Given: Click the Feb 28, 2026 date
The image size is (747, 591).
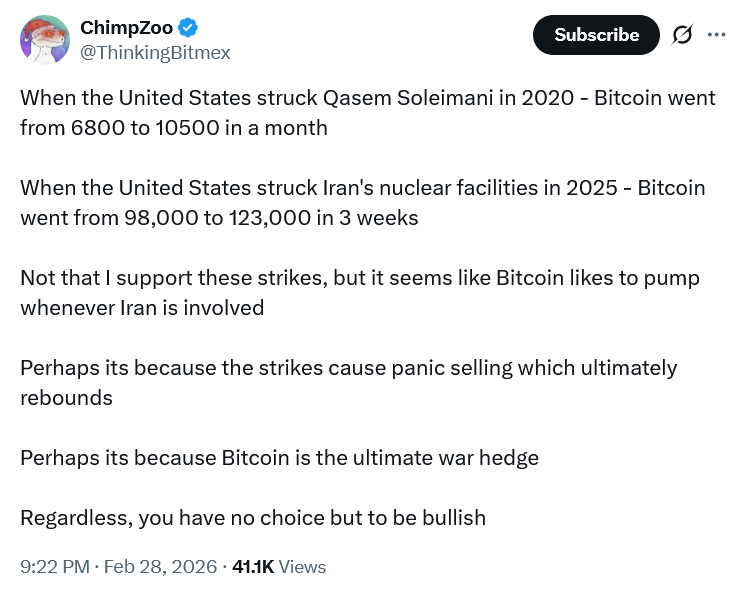Looking at the screenshot, I should point(160,566).
